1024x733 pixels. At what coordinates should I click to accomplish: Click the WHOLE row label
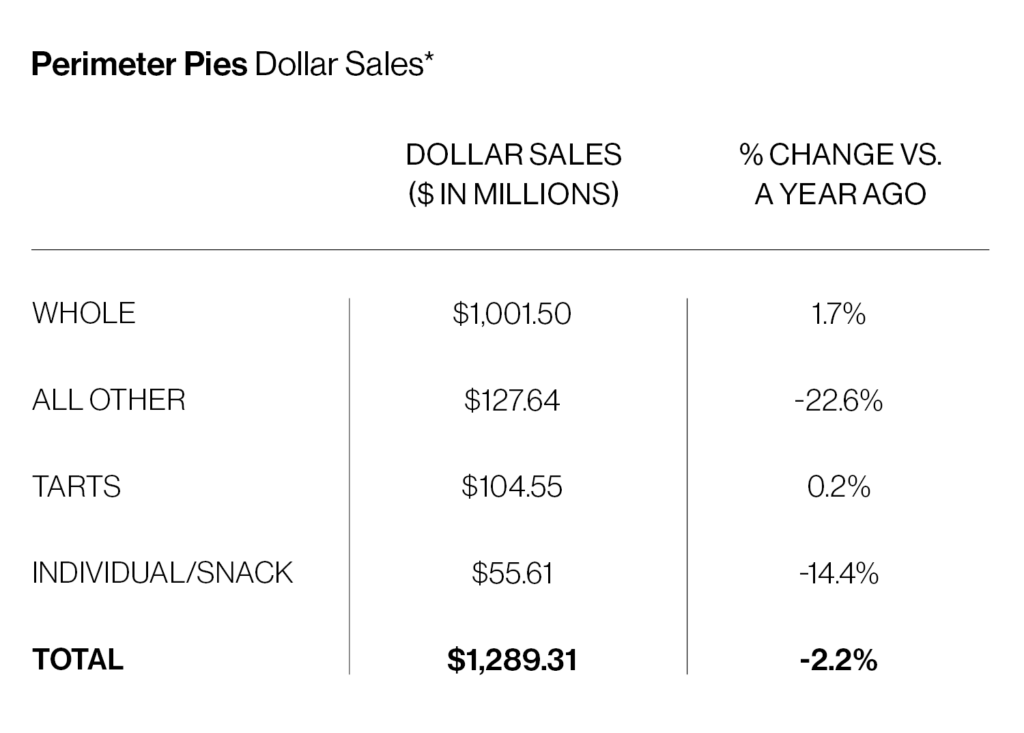coord(84,313)
